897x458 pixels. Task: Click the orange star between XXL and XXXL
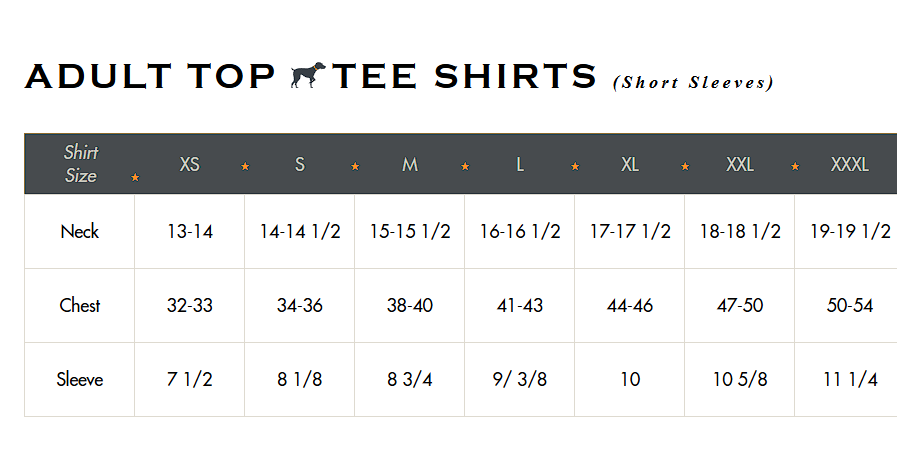[795, 166]
